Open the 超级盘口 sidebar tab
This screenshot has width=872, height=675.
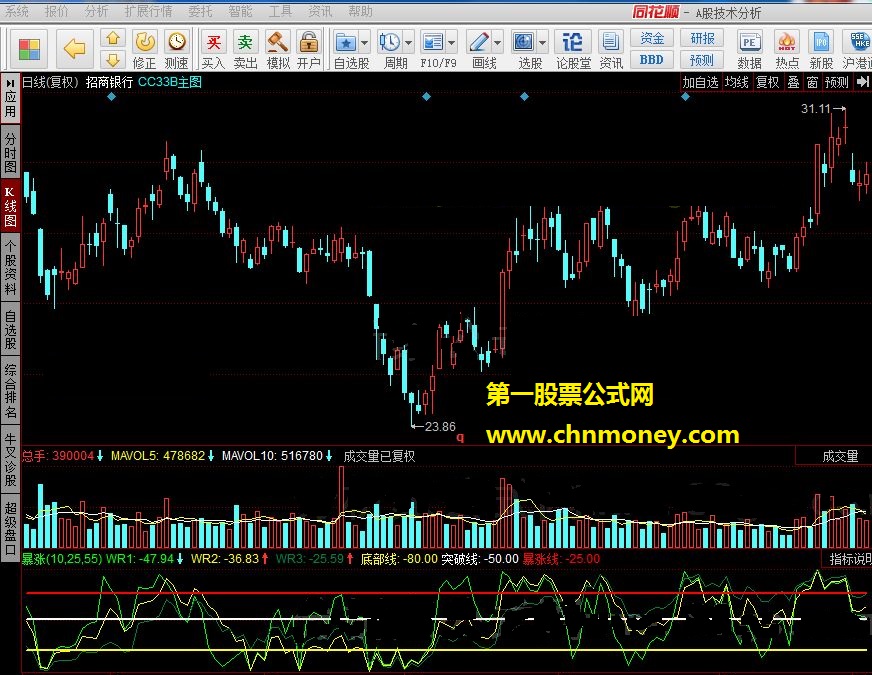coord(10,528)
